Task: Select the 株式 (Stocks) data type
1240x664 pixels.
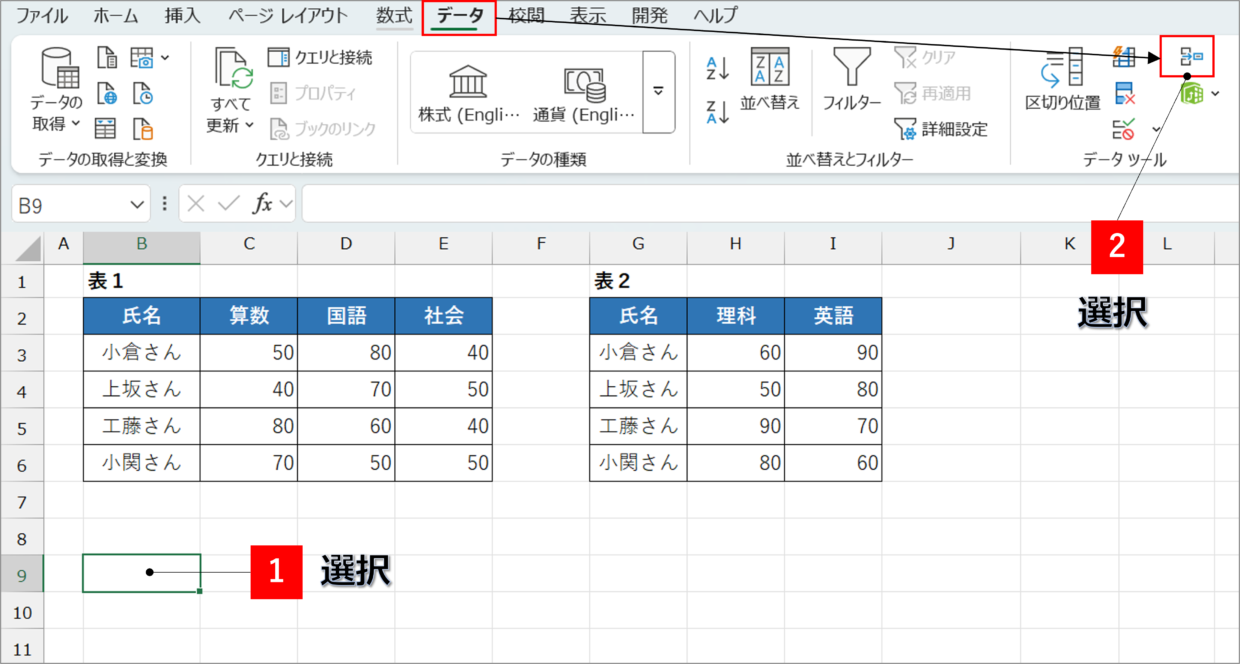Action: (x=469, y=93)
